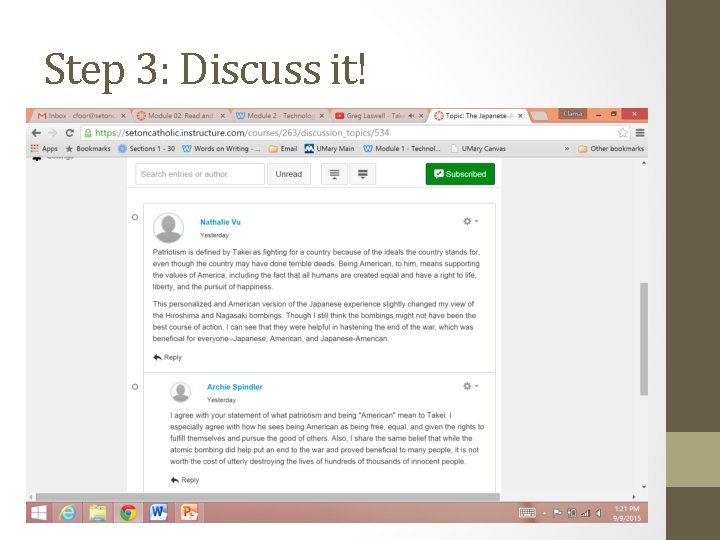
Task: Click the Chrome taskbar icon
Action: click(x=128, y=512)
